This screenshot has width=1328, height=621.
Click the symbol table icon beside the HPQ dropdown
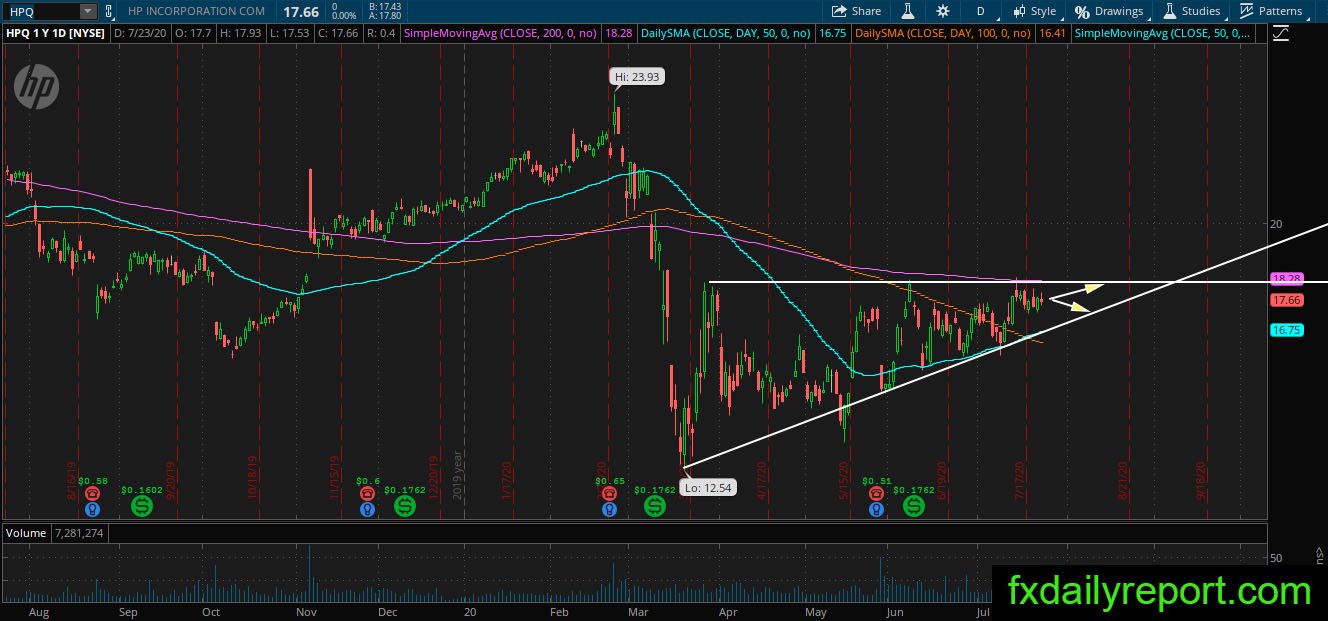(109, 11)
